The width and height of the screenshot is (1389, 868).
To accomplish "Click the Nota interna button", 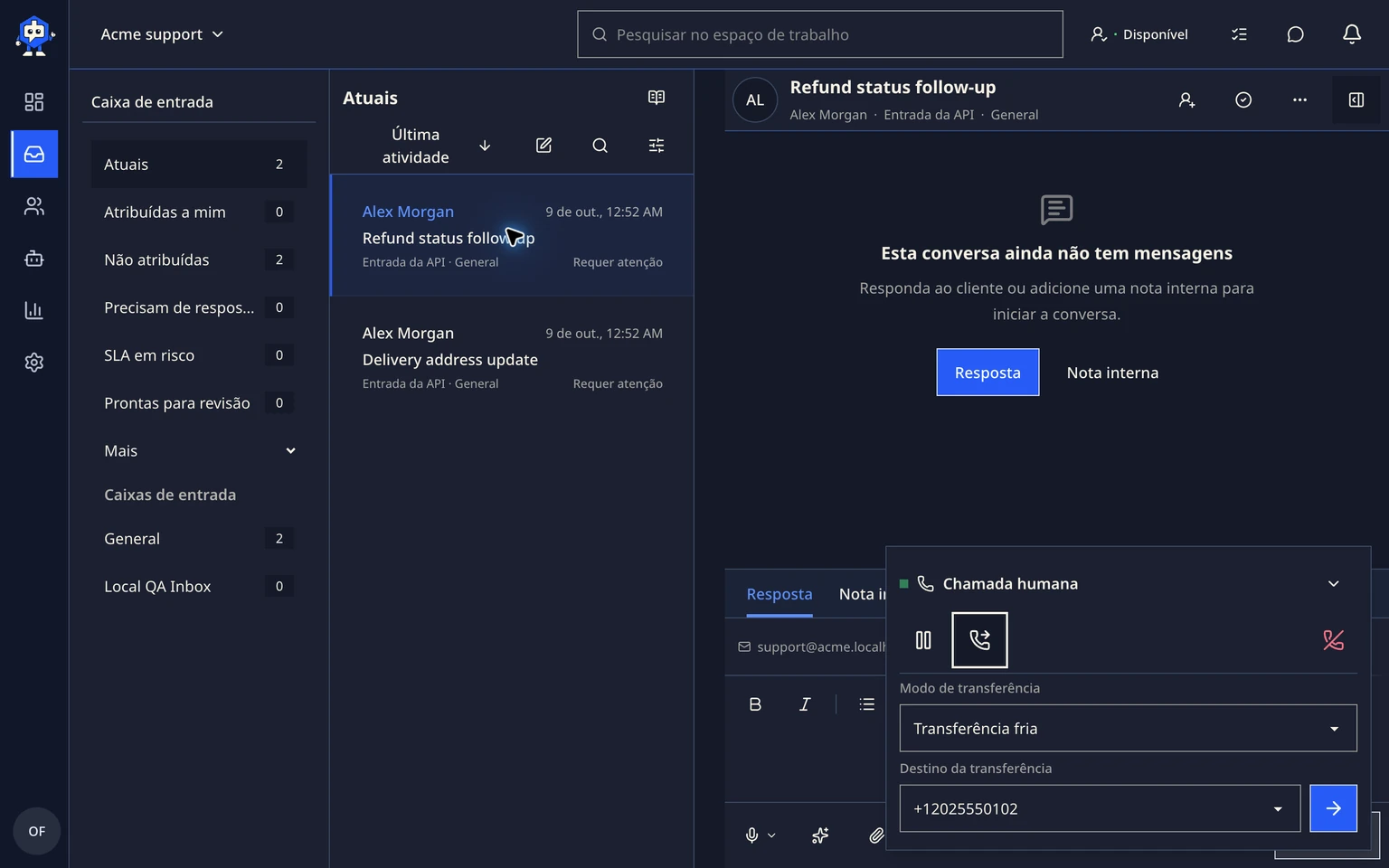I will click(1112, 373).
